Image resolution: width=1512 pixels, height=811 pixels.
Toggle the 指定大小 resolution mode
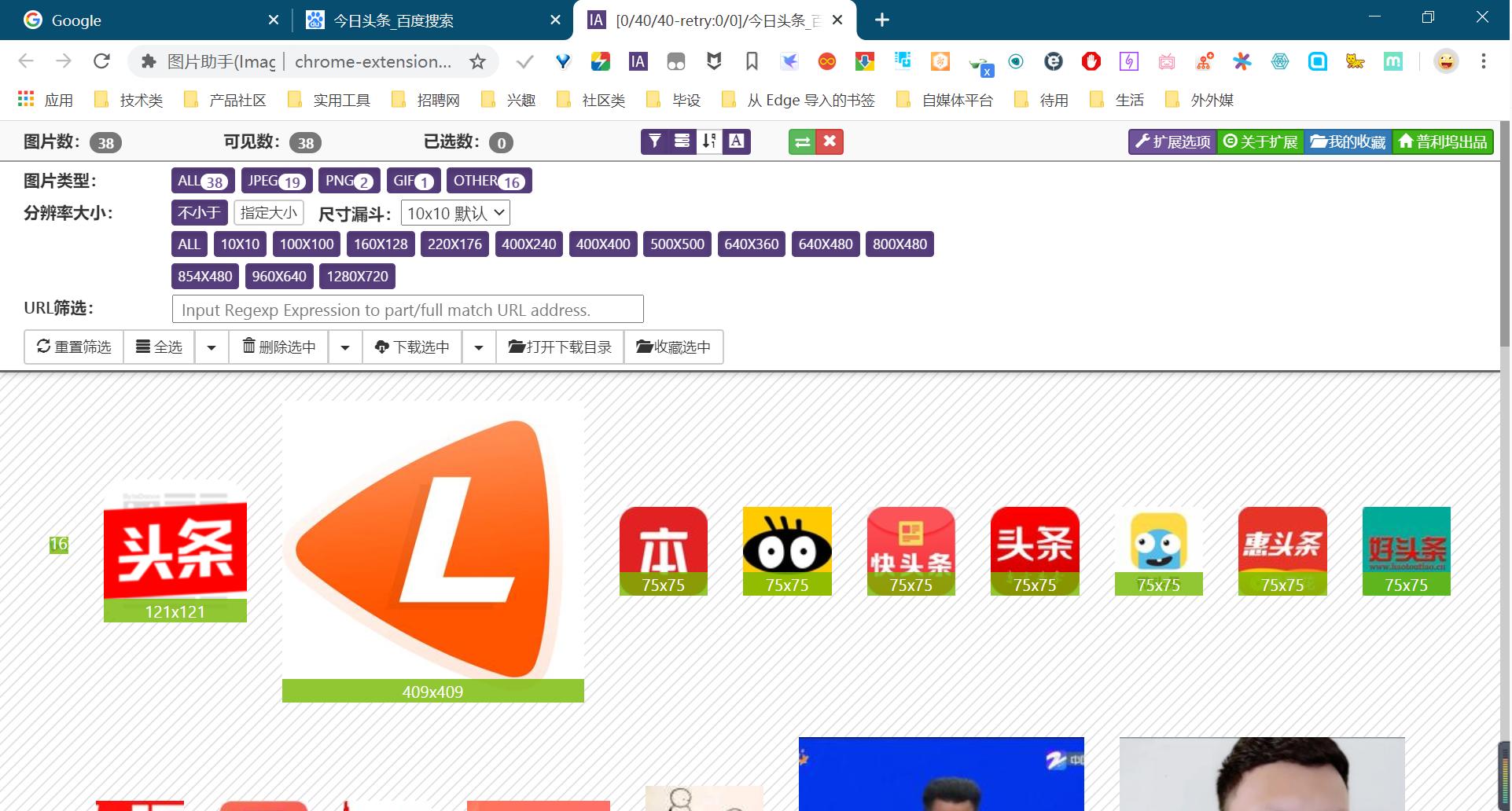pyautogui.click(x=268, y=213)
